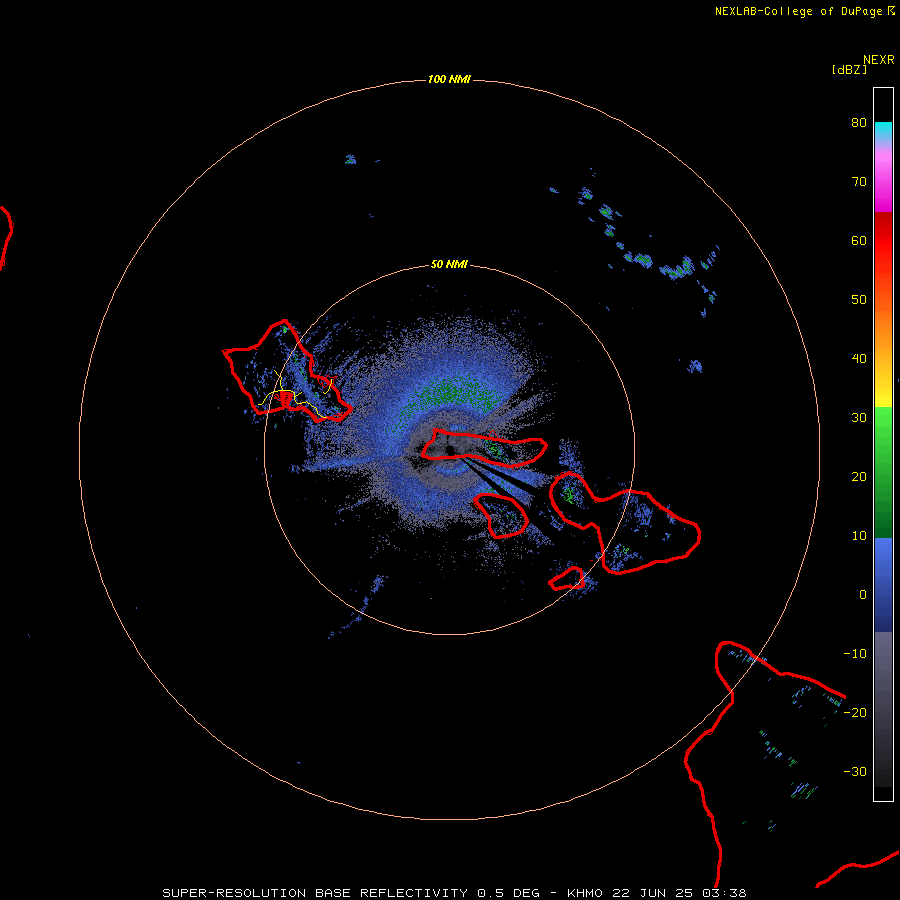Click the 60 value on the dBZ scale
Image resolution: width=900 pixels, height=900 pixels.
859,240
